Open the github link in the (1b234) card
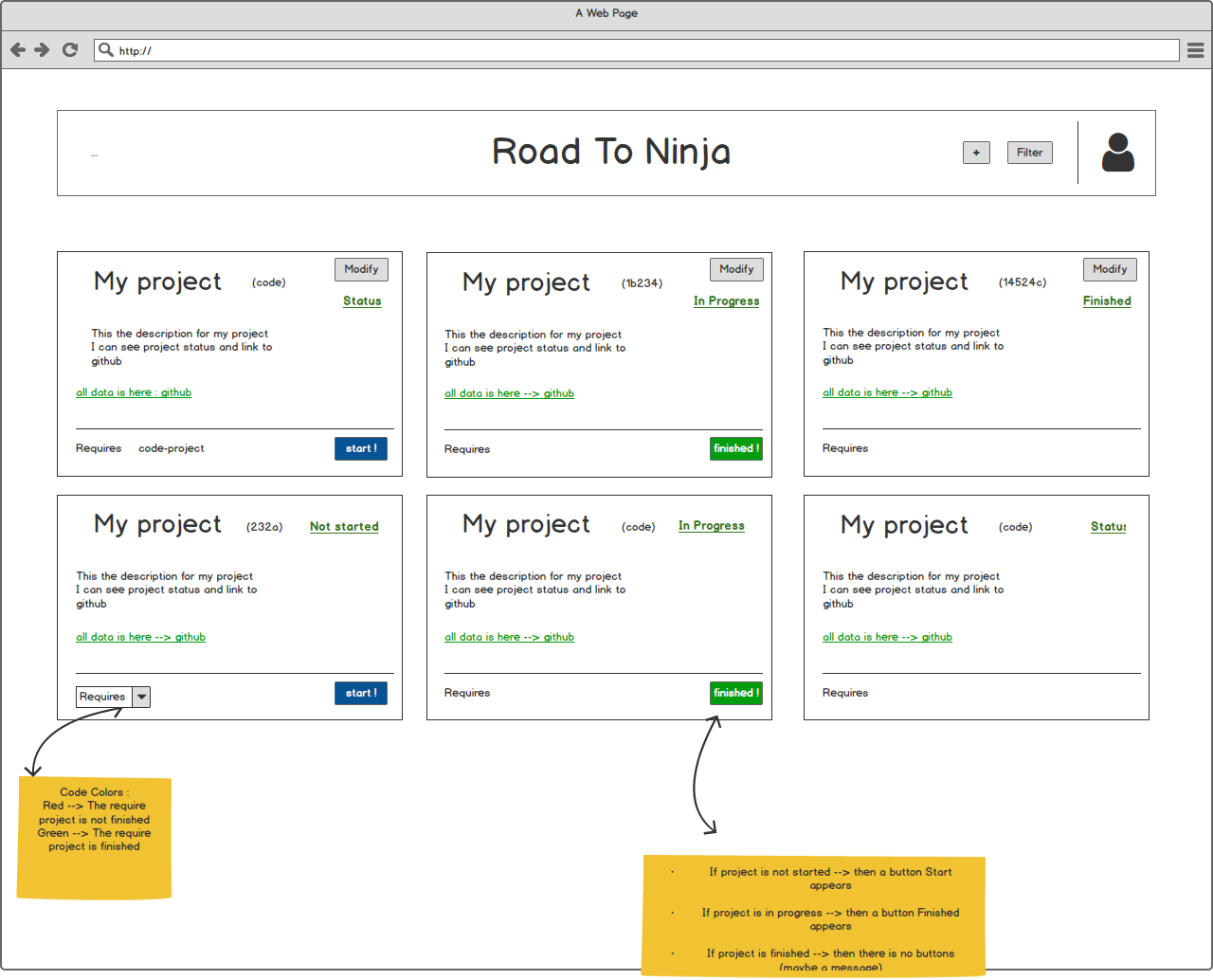Screen dimensions: 1213x980 coord(509,393)
